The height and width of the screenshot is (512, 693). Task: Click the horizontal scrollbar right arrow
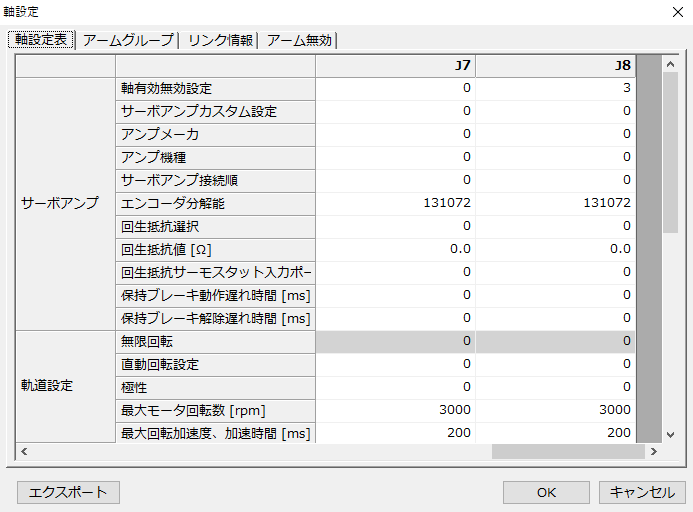(x=654, y=452)
